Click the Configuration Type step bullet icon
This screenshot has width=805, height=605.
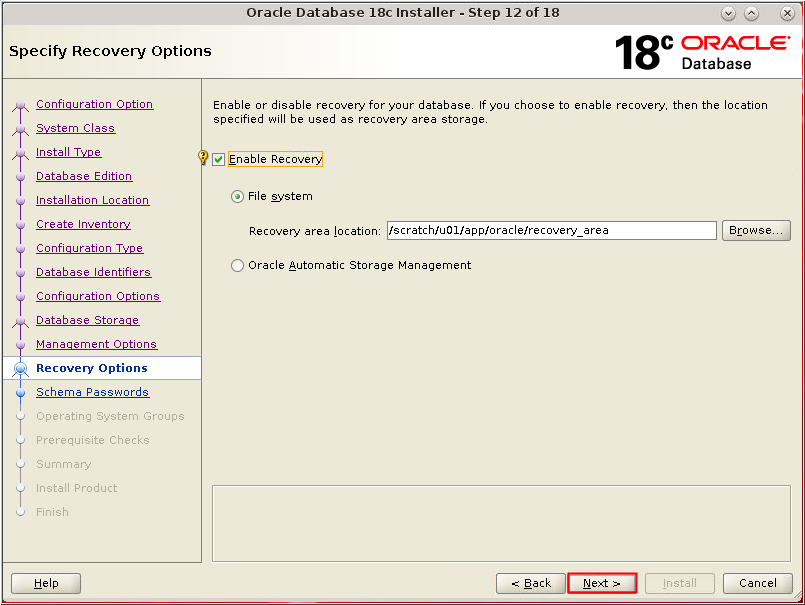[21, 249]
